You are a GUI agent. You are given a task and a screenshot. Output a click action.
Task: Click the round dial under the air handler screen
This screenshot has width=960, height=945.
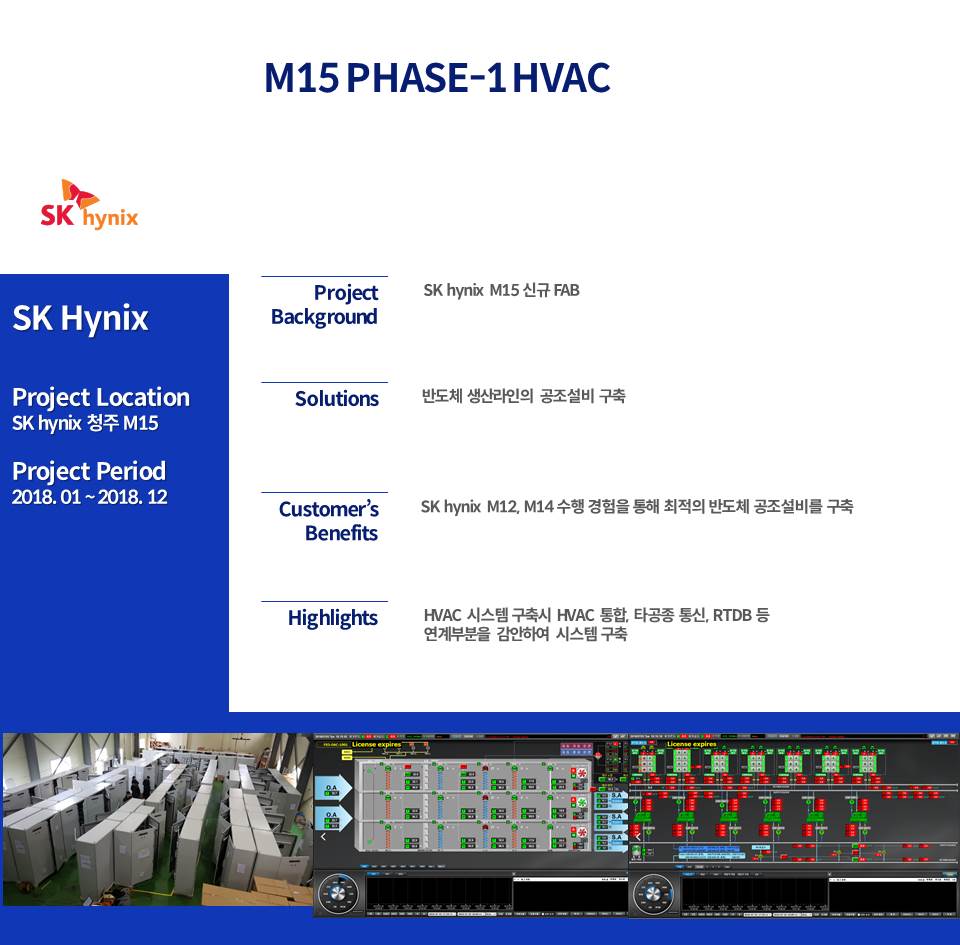339,893
